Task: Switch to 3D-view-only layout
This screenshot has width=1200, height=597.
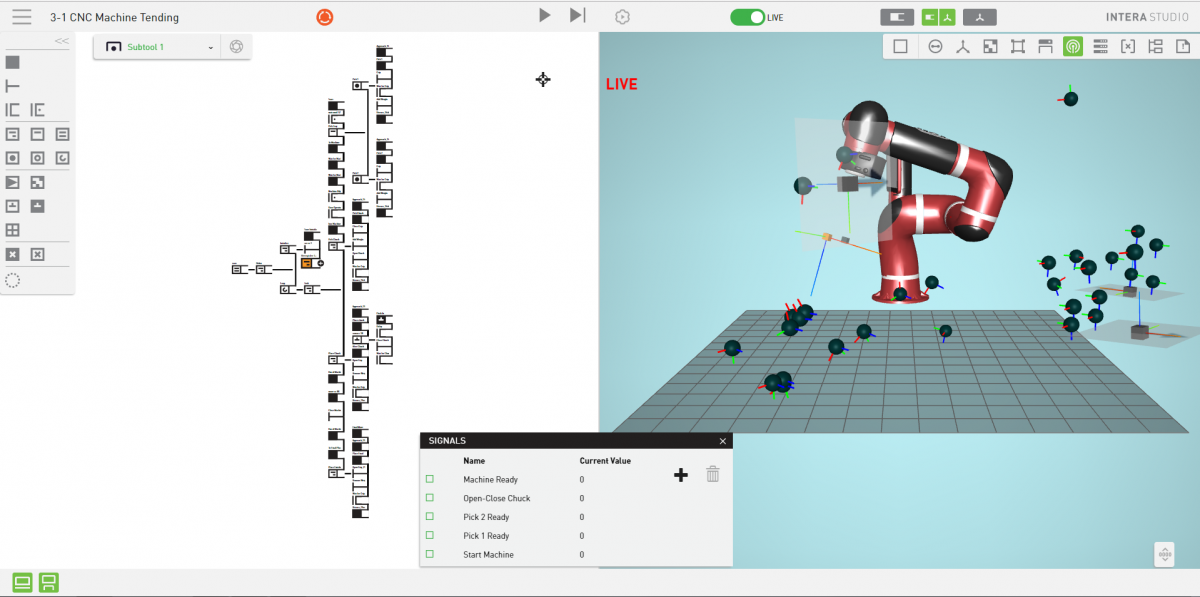Action: click(x=980, y=17)
